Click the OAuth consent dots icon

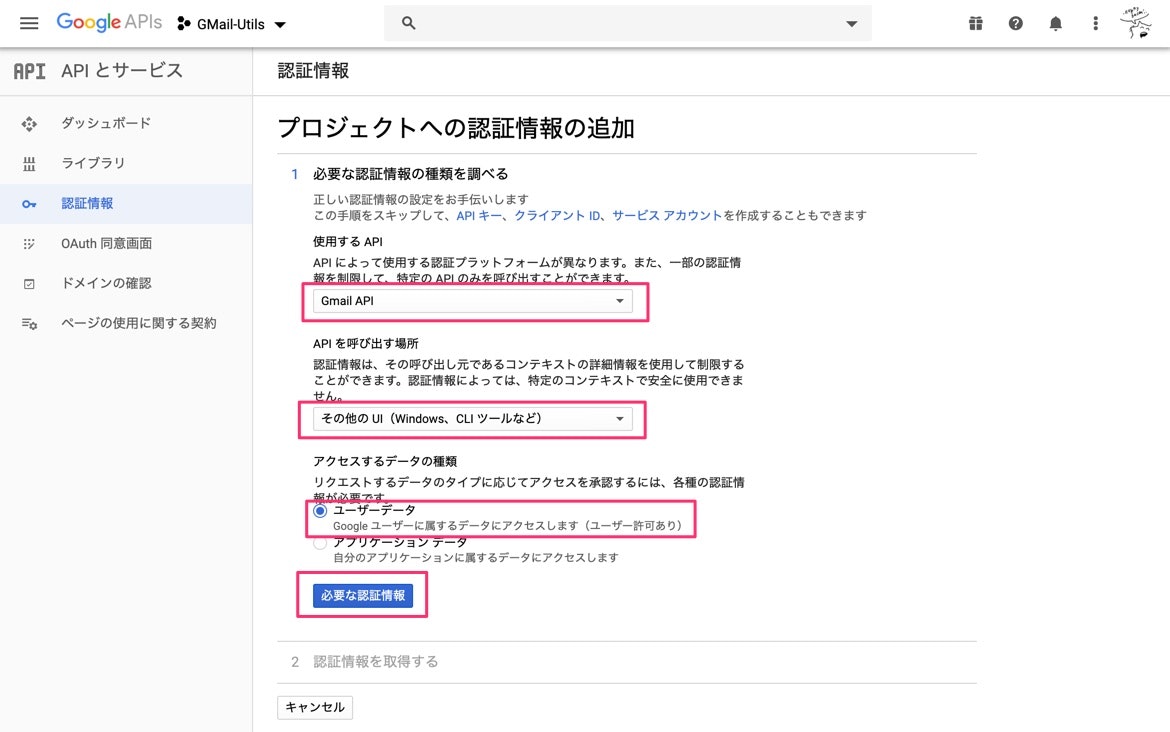[29, 244]
